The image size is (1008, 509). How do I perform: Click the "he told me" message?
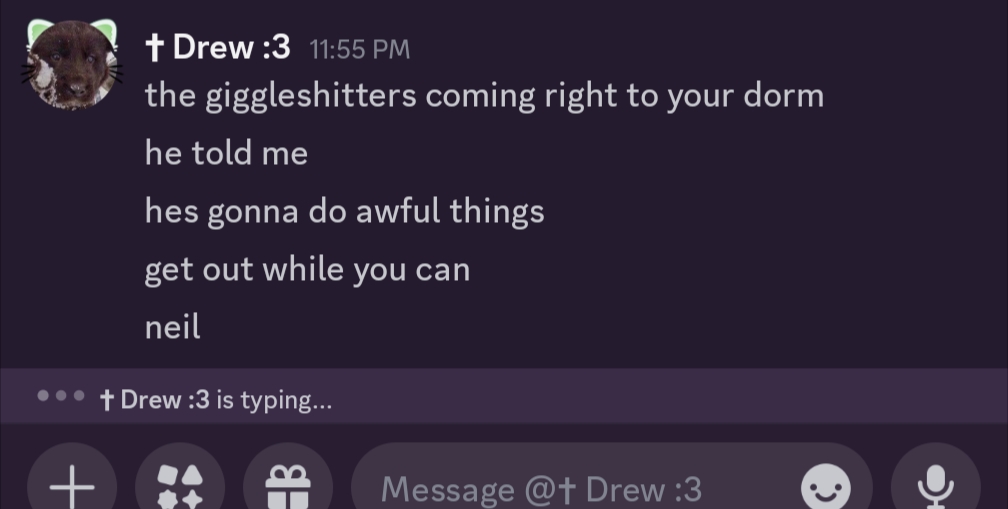[226, 153]
